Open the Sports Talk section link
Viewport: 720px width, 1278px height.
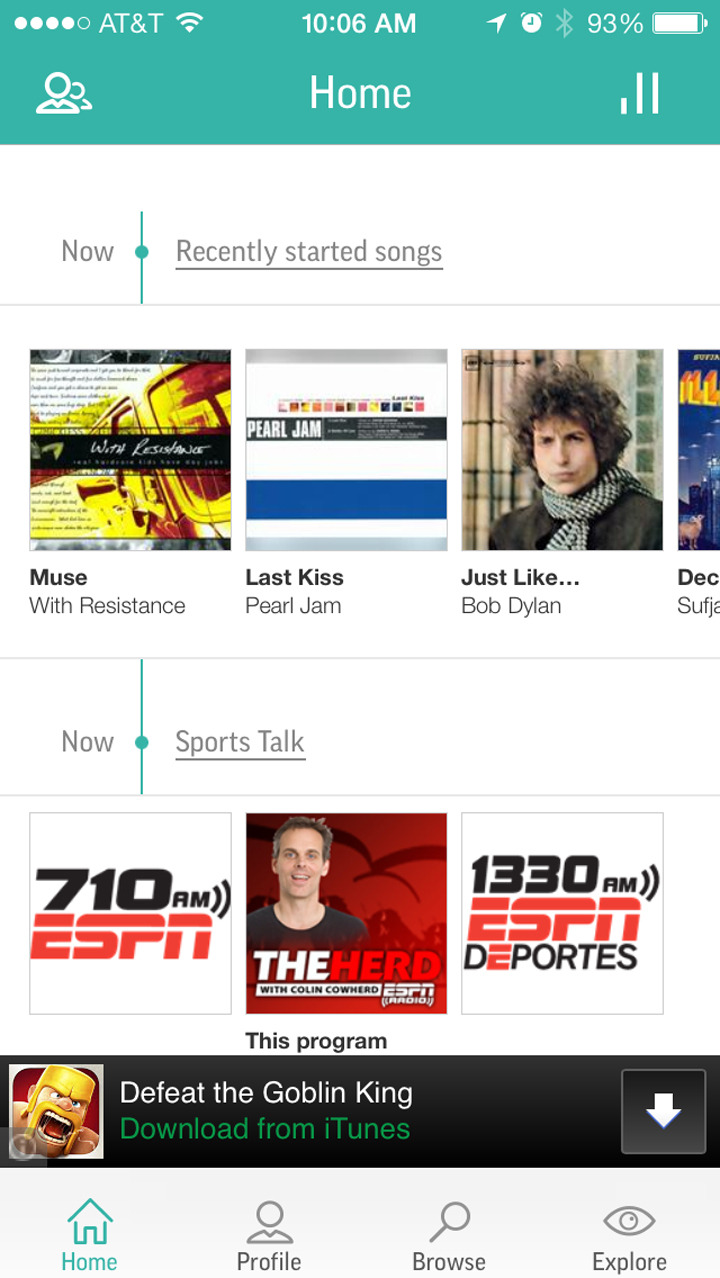pyautogui.click(x=240, y=742)
